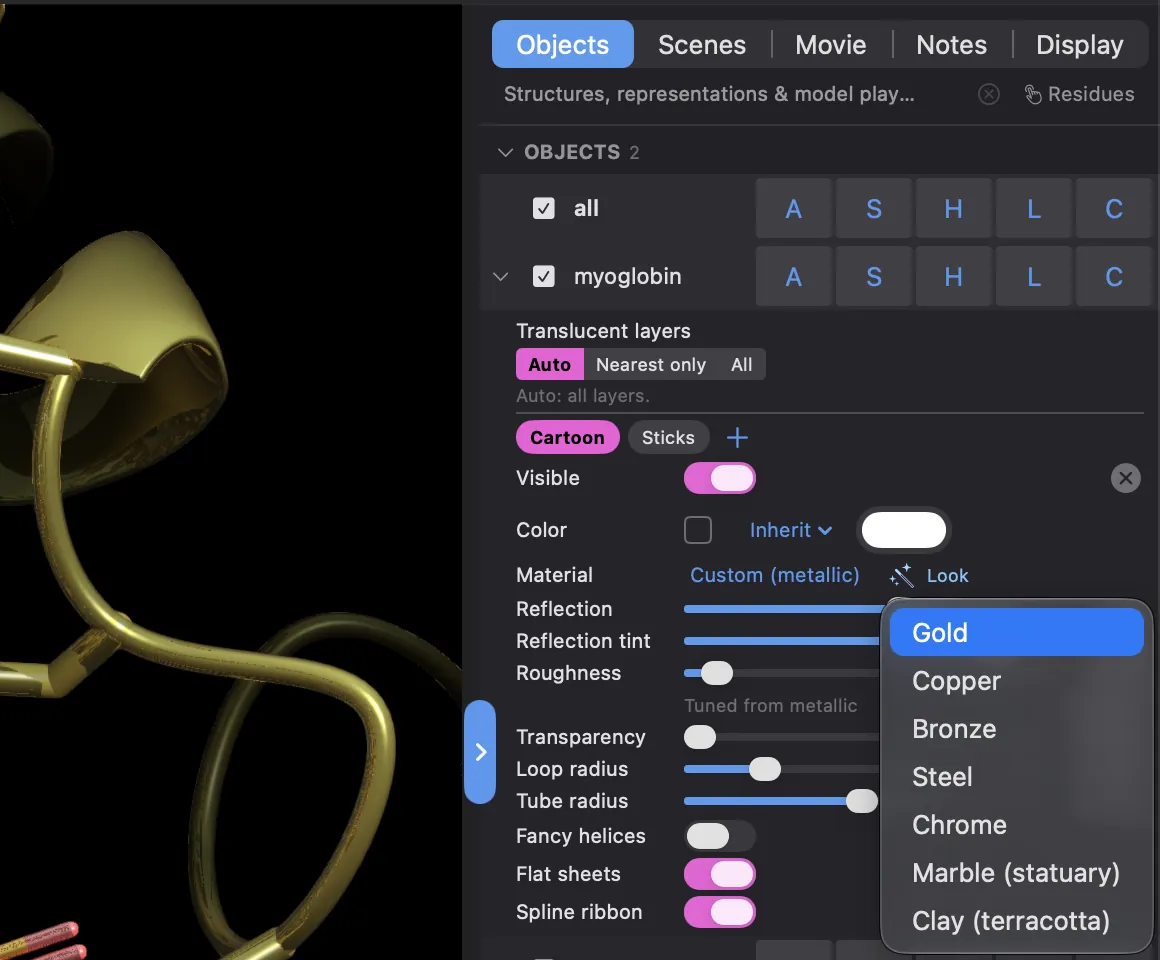
Task: Choose Copper from the Look menu
Action: point(1016,680)
